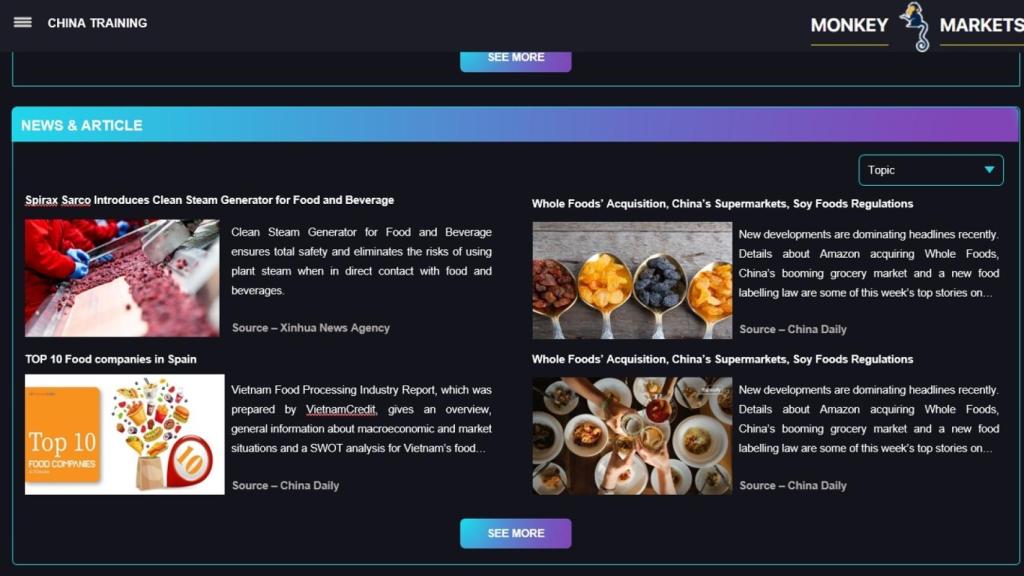Open the hamburger menu icon
The image size is (1024, 576).
(23, 23)
